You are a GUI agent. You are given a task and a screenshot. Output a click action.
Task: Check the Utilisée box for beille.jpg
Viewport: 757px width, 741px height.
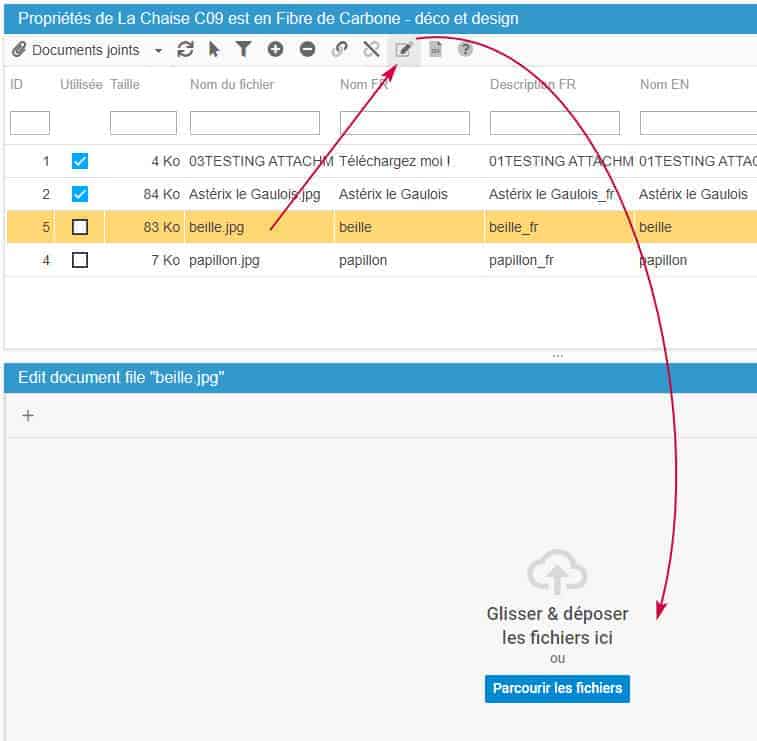(x=80, y=227)
